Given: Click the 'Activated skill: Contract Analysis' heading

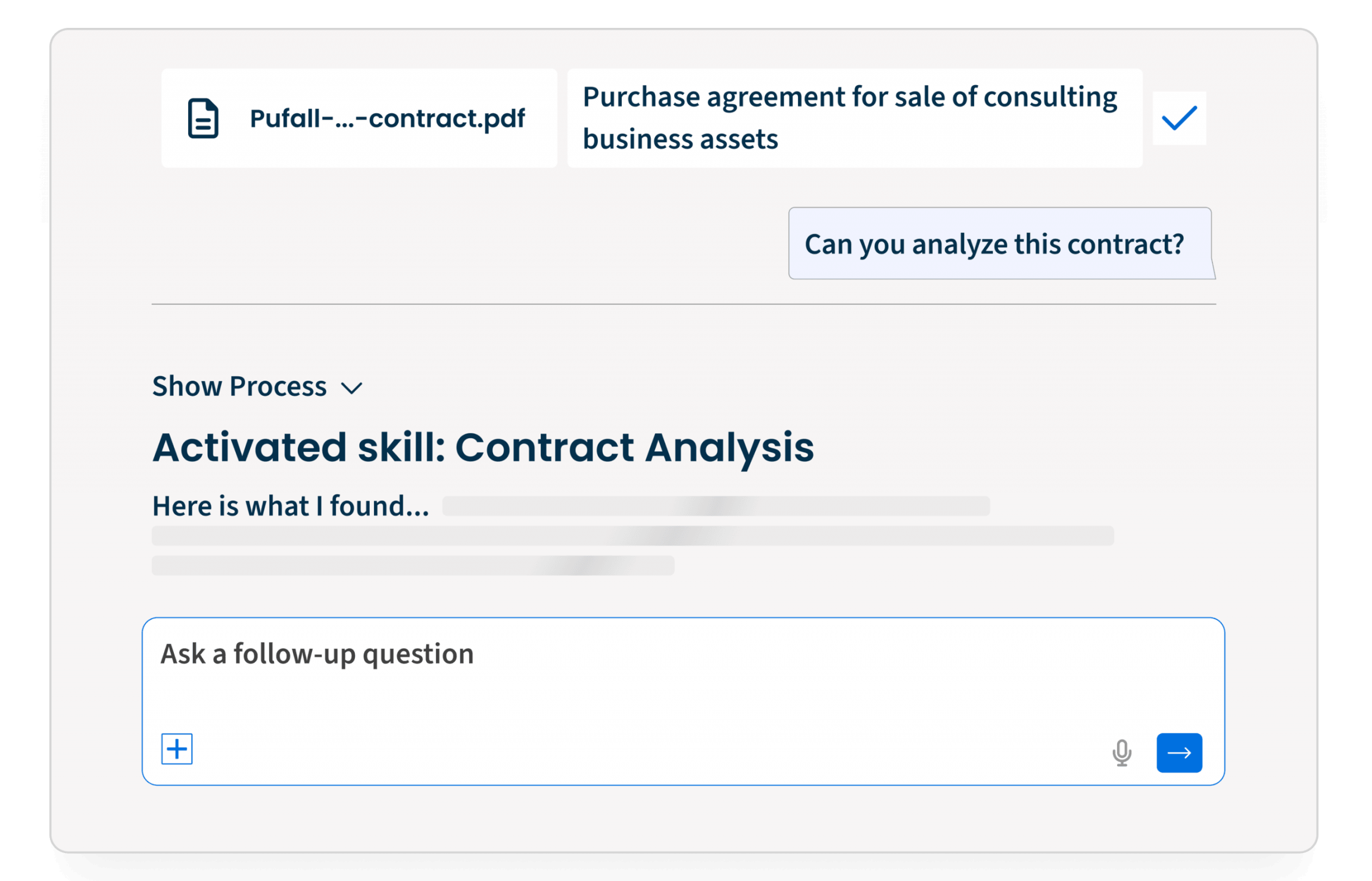Looking at the screenshot, I should click(x=483, y=447).
